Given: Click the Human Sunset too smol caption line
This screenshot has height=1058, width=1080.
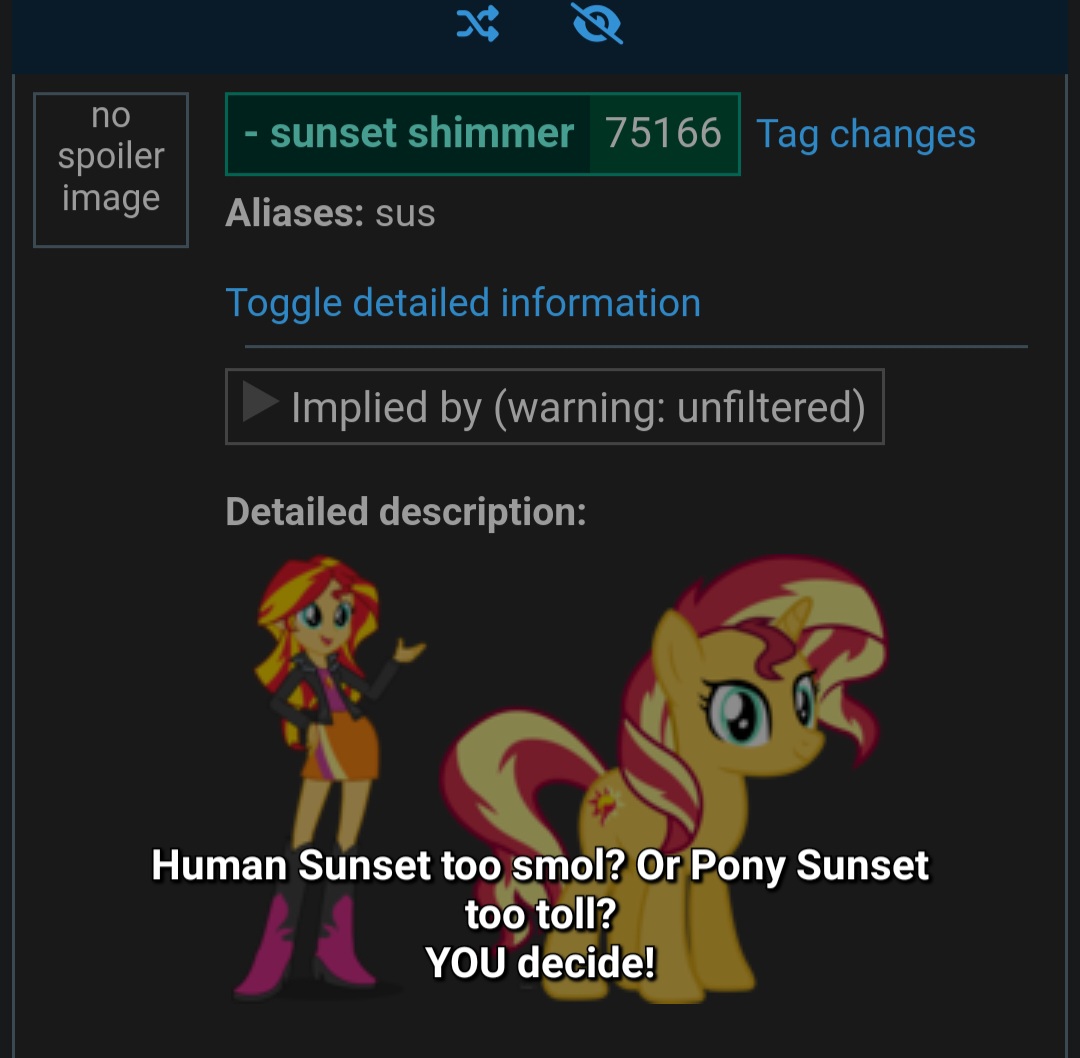Looking at the screenshot, I should point(541,865).
